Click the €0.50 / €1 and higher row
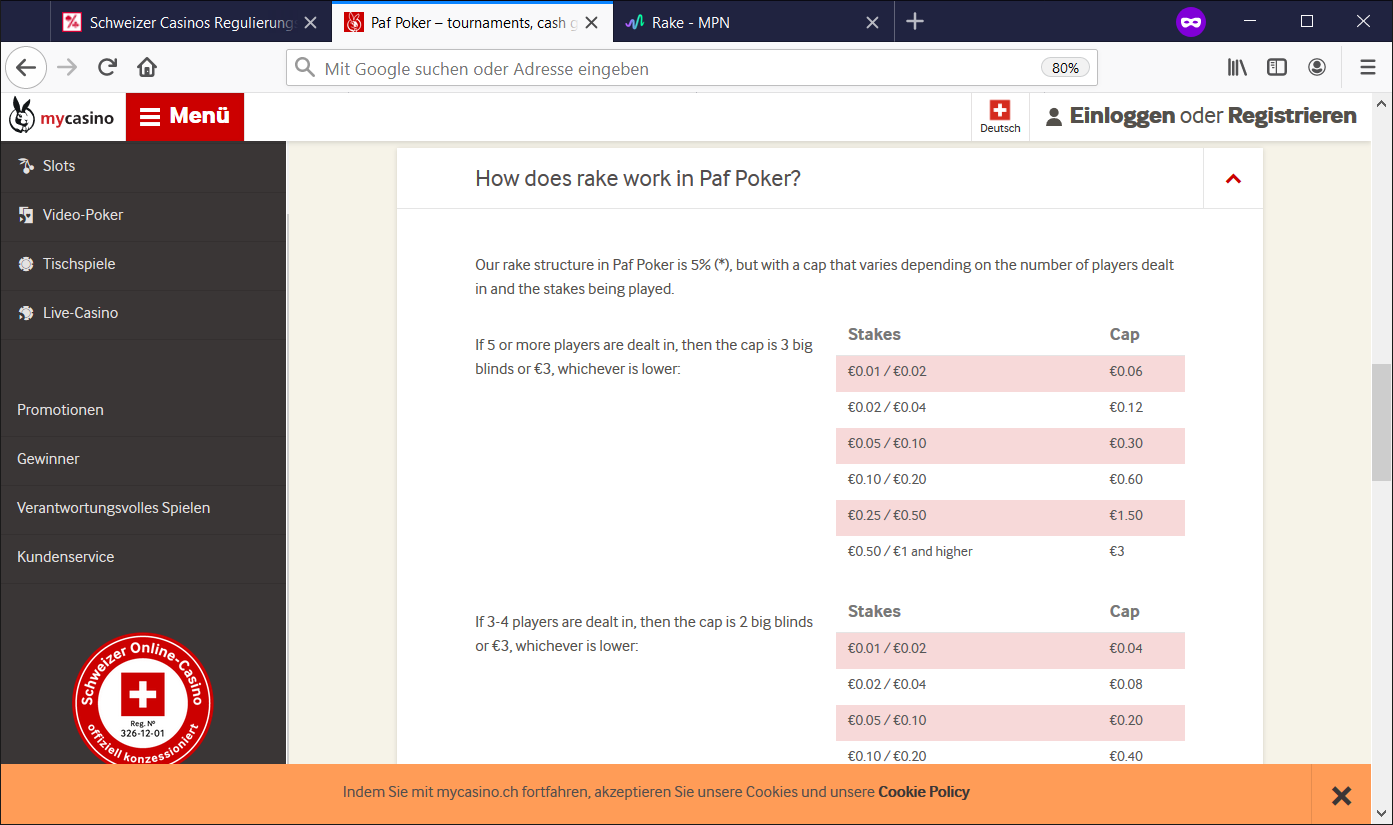The image size is (1393, 825). click(x=1010, y=551)
